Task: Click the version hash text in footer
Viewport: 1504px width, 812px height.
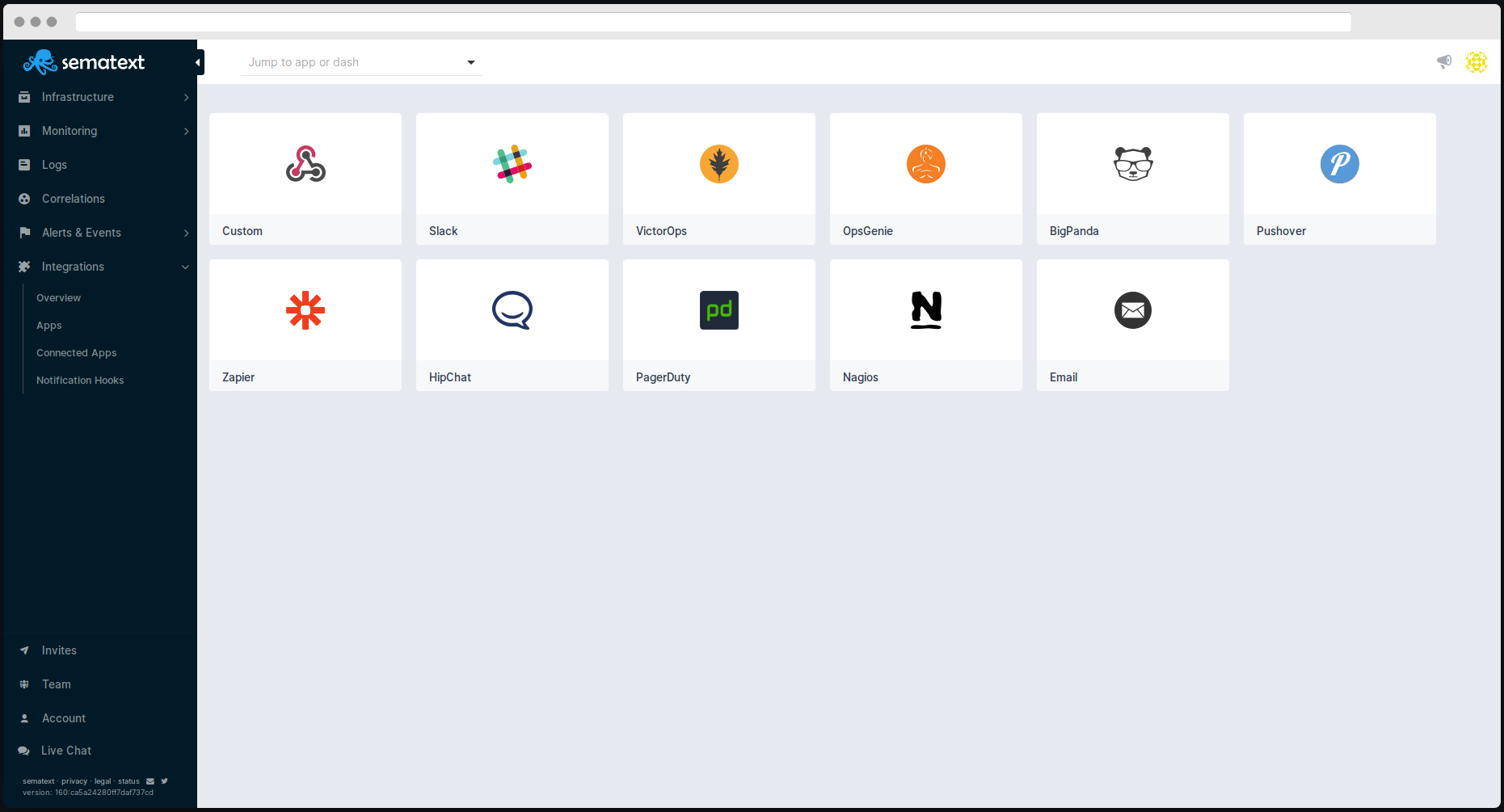Action: [x=104, y=793]
